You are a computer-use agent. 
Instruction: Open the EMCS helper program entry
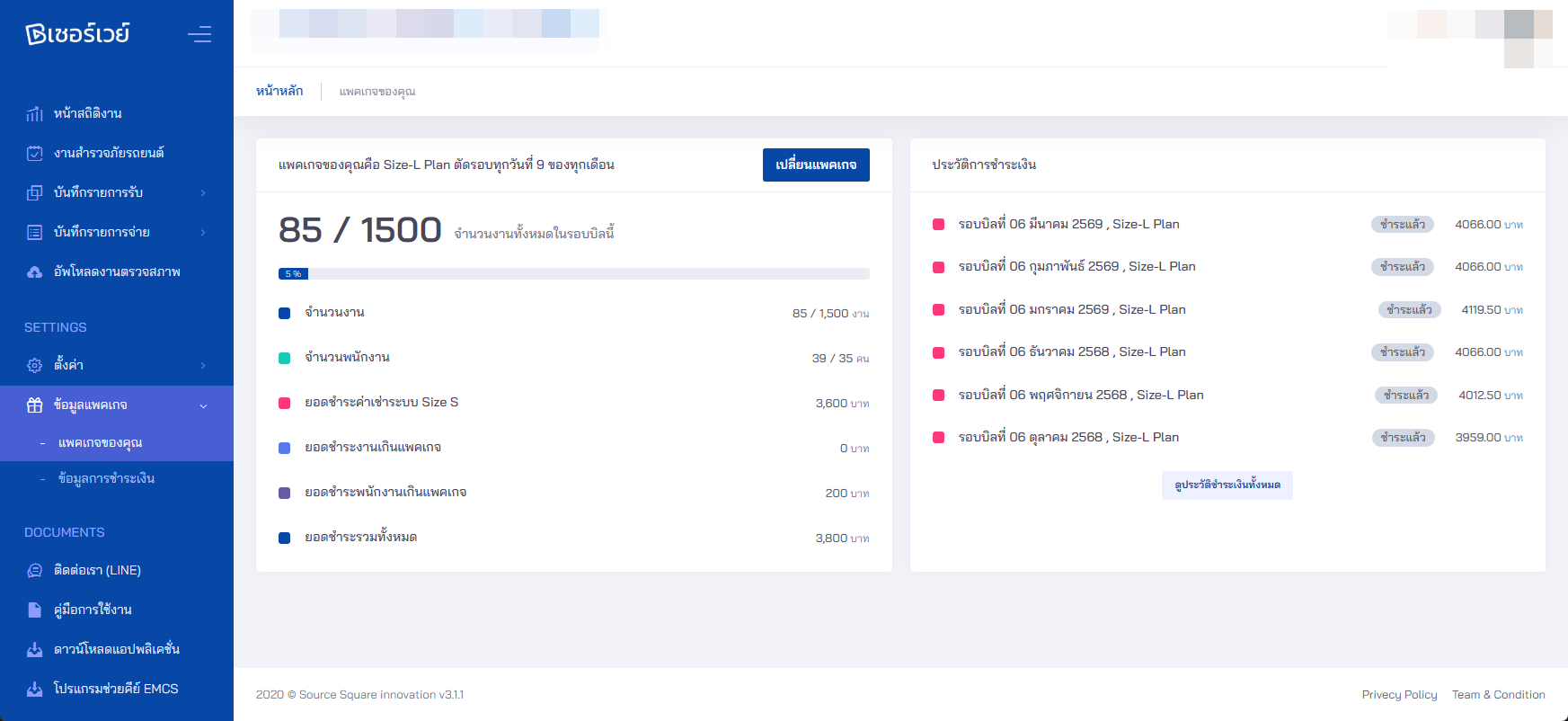click(115, 689)
